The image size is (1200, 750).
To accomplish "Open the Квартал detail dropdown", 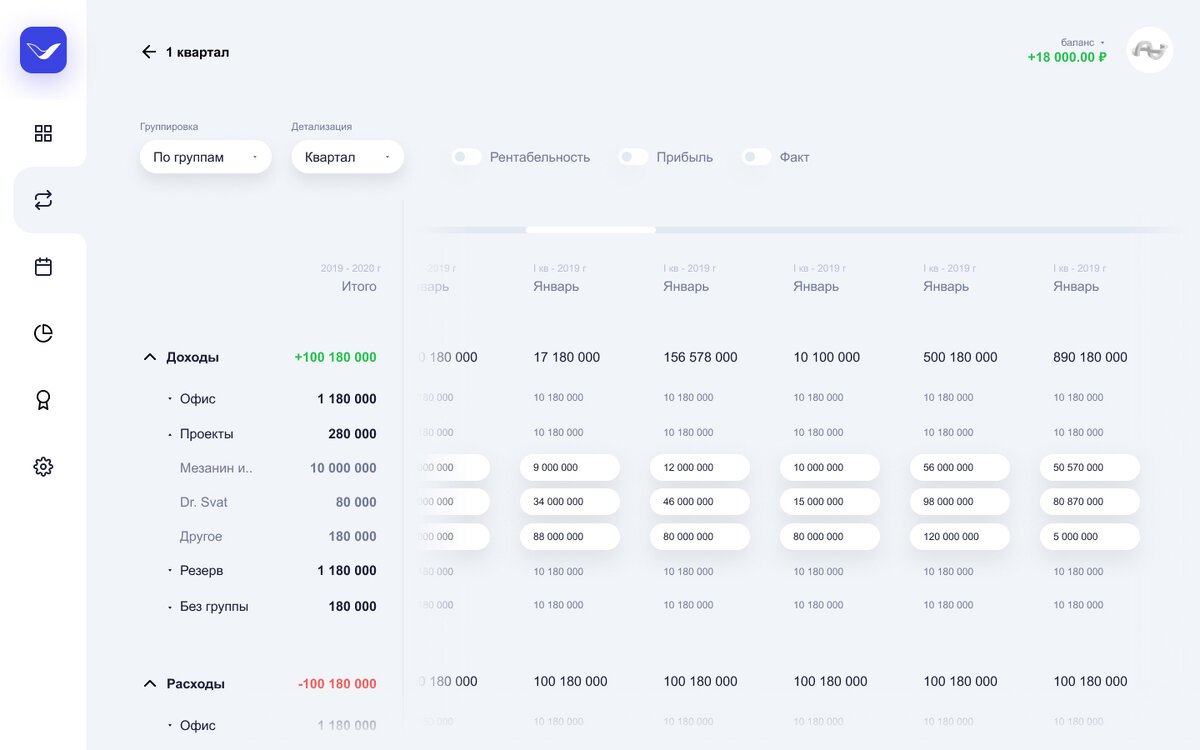I will coord(348,157).
